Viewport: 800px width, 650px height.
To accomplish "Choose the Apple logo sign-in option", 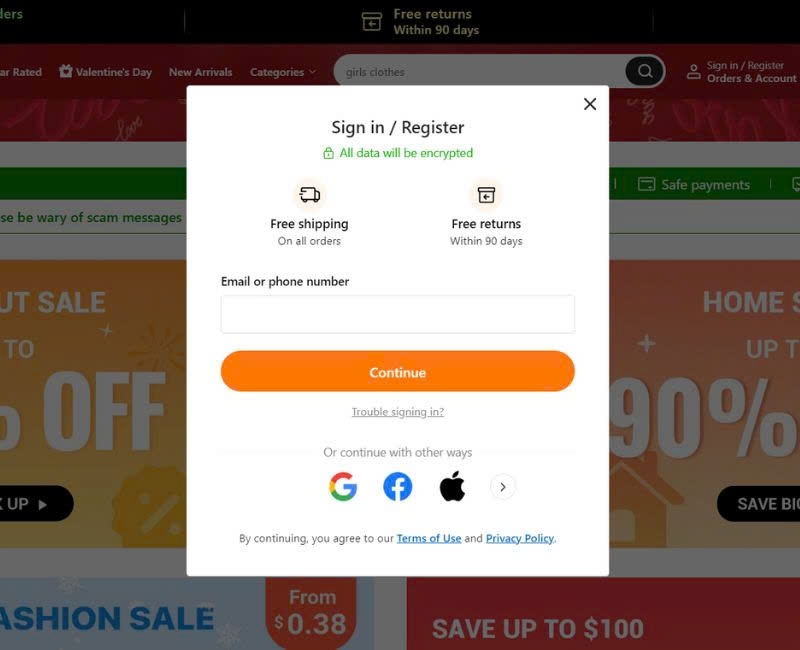I will (452, 486).
